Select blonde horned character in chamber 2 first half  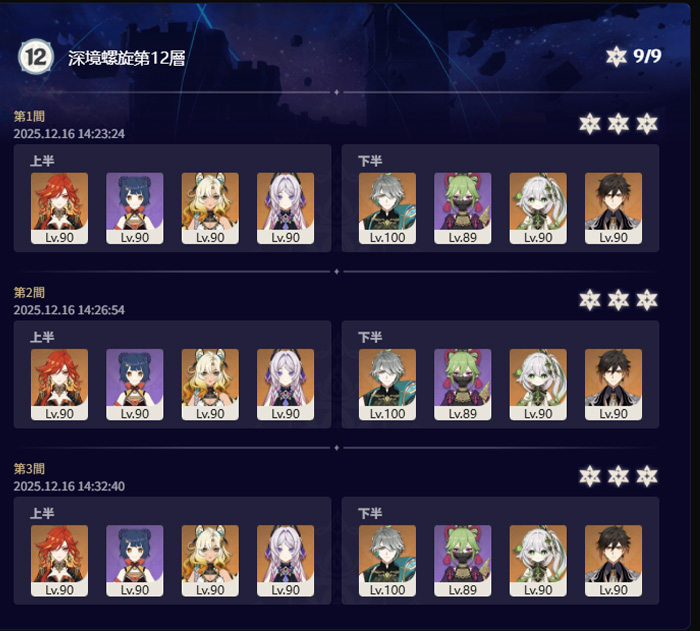tap(210, 385)
